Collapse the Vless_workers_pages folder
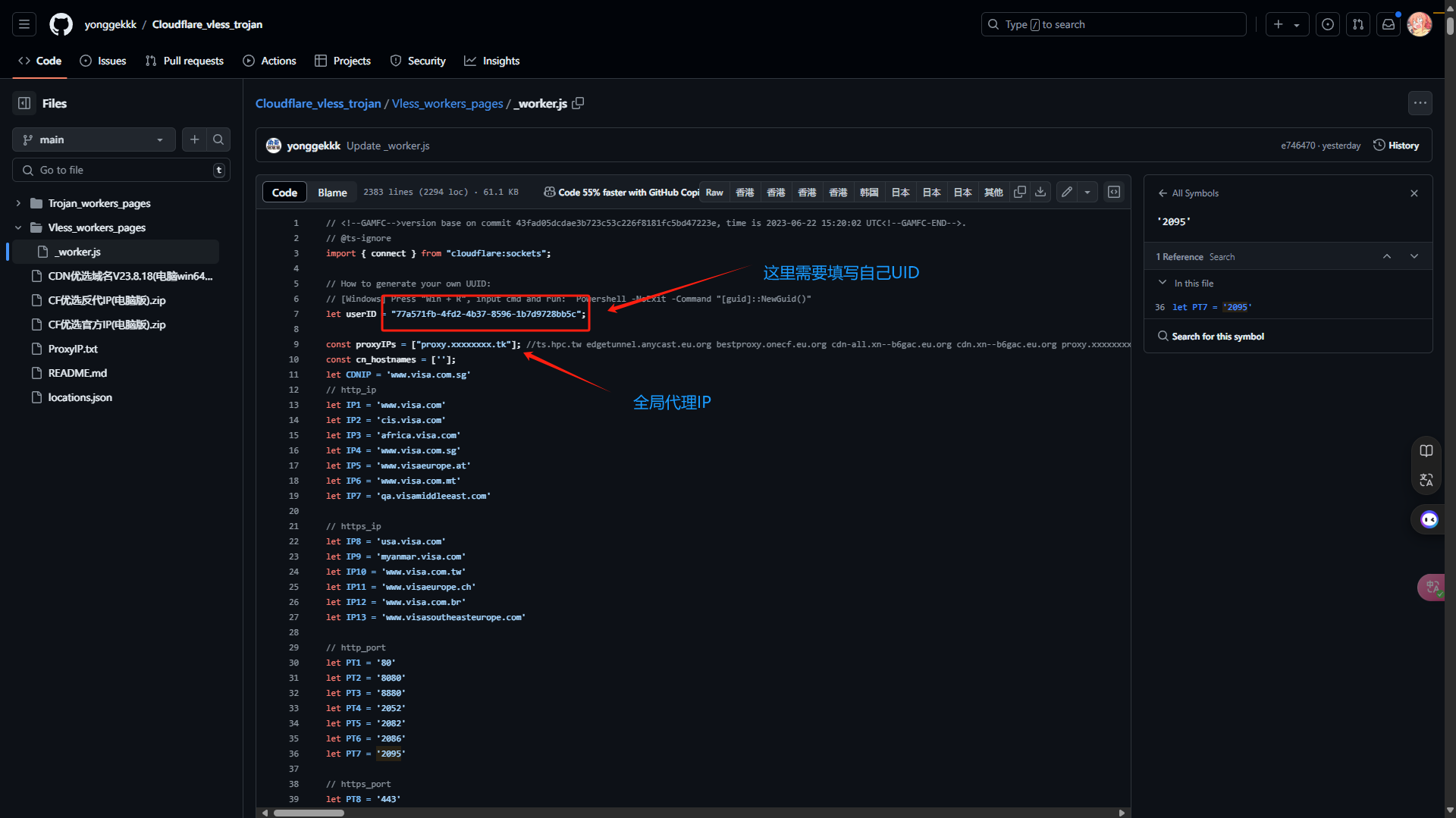Viewport: 1456px width, 818px height. pos(18,227)
